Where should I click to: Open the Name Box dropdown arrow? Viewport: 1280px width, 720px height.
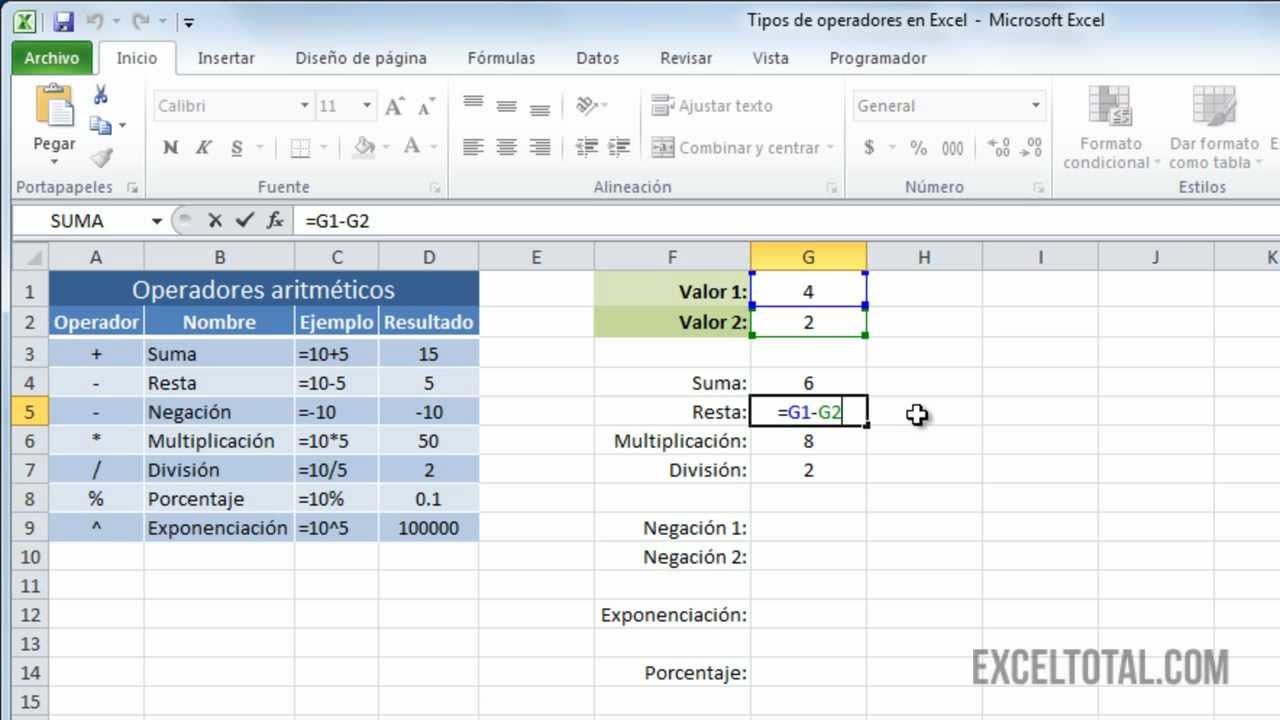pos(157,221)
